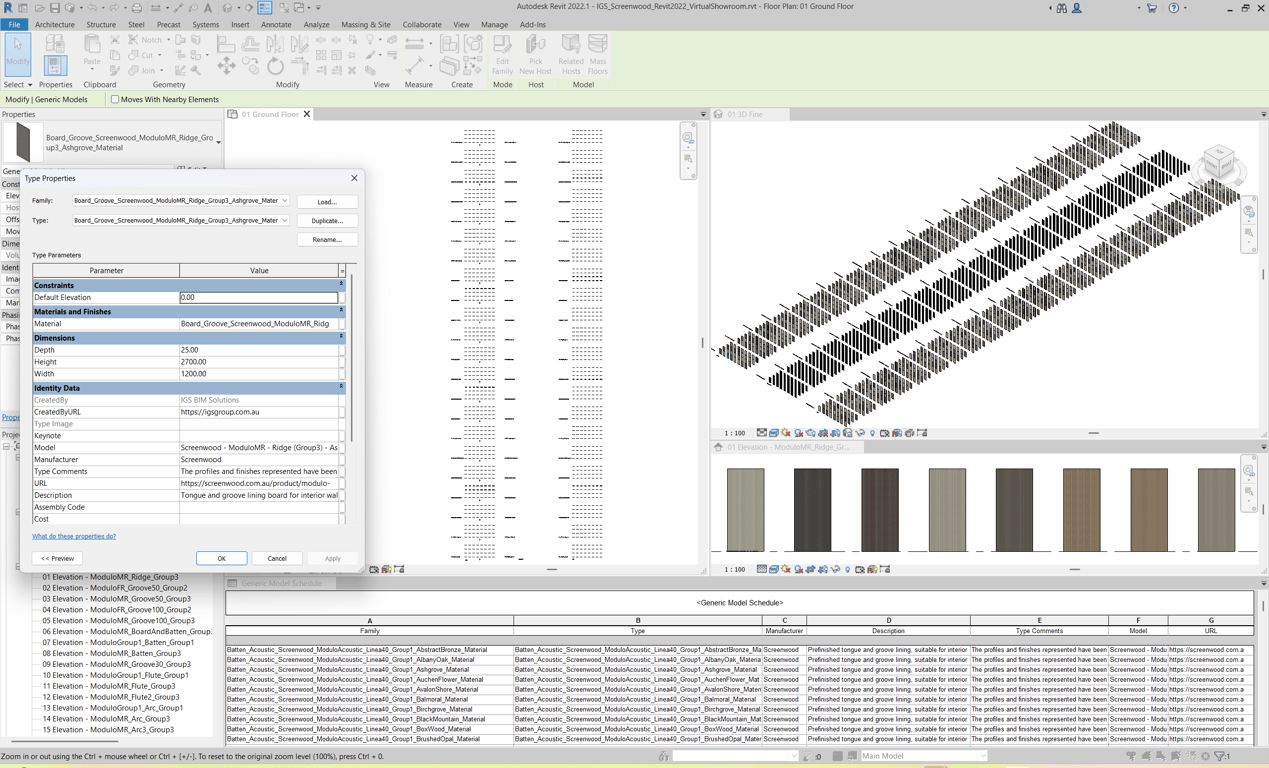Click the Move tool in Modify panel
The image size is (1269, 768).
tap(226, 67)
